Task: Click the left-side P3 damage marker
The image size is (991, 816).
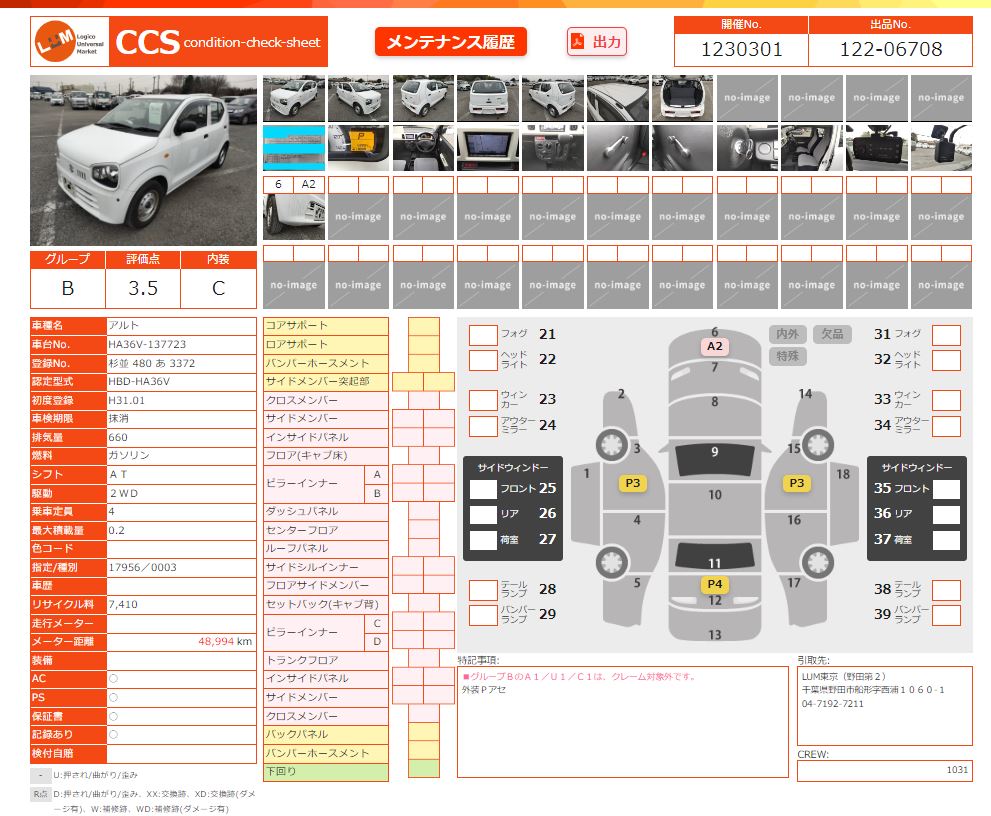Action: [632, 483]
